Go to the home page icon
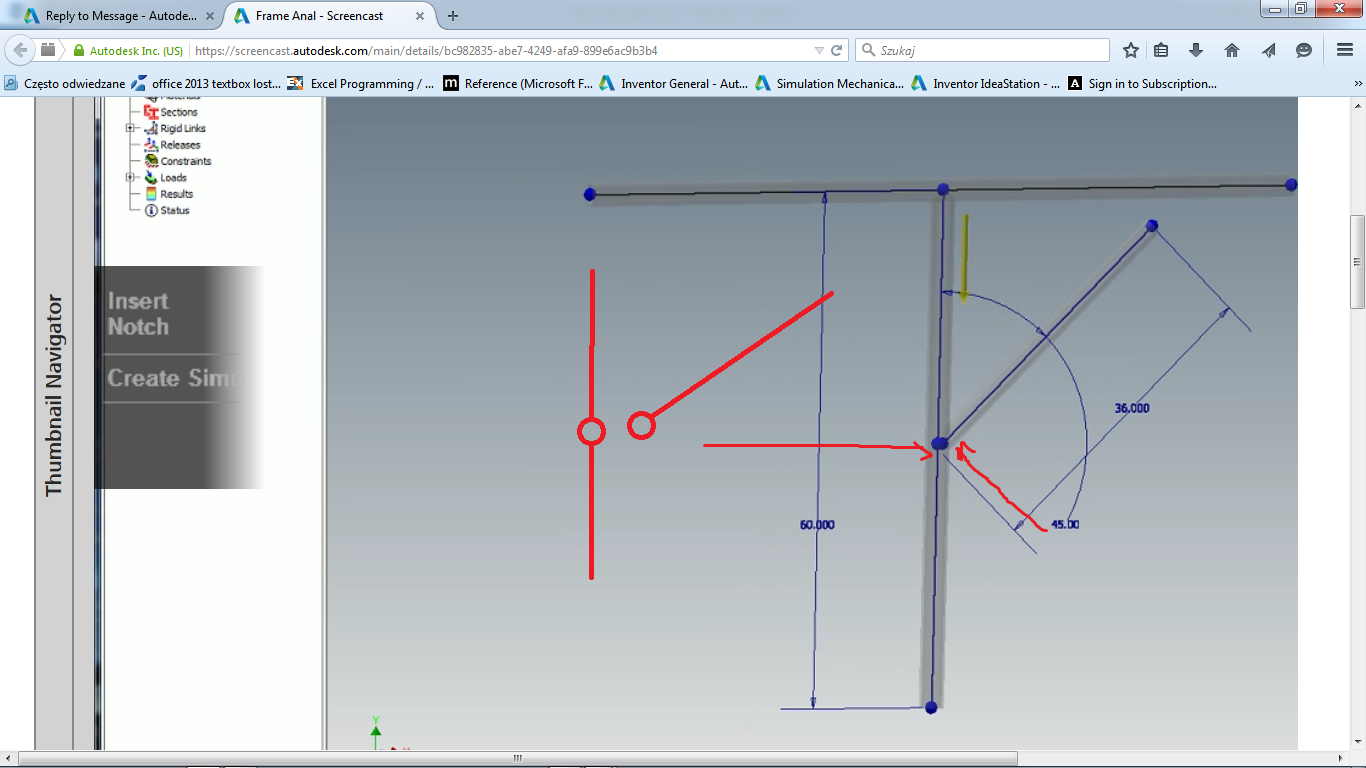This screenshot has width=1366, height=768. (x=1232, y=50)
